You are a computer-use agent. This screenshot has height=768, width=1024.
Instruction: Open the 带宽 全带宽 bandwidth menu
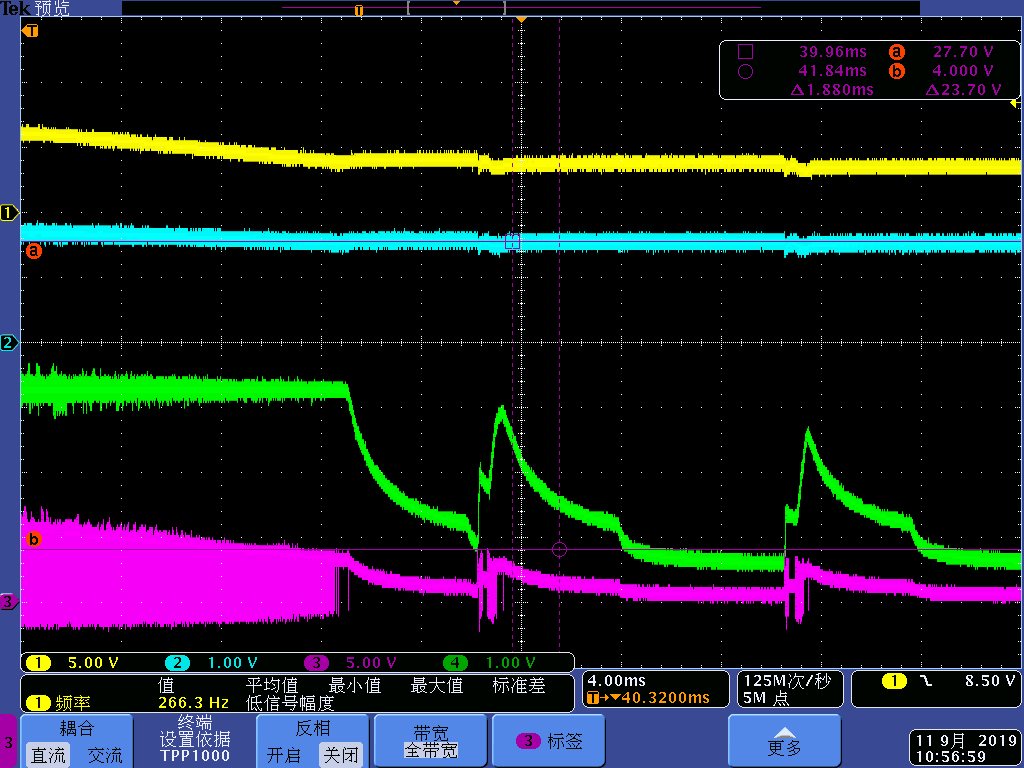[430, 741]
